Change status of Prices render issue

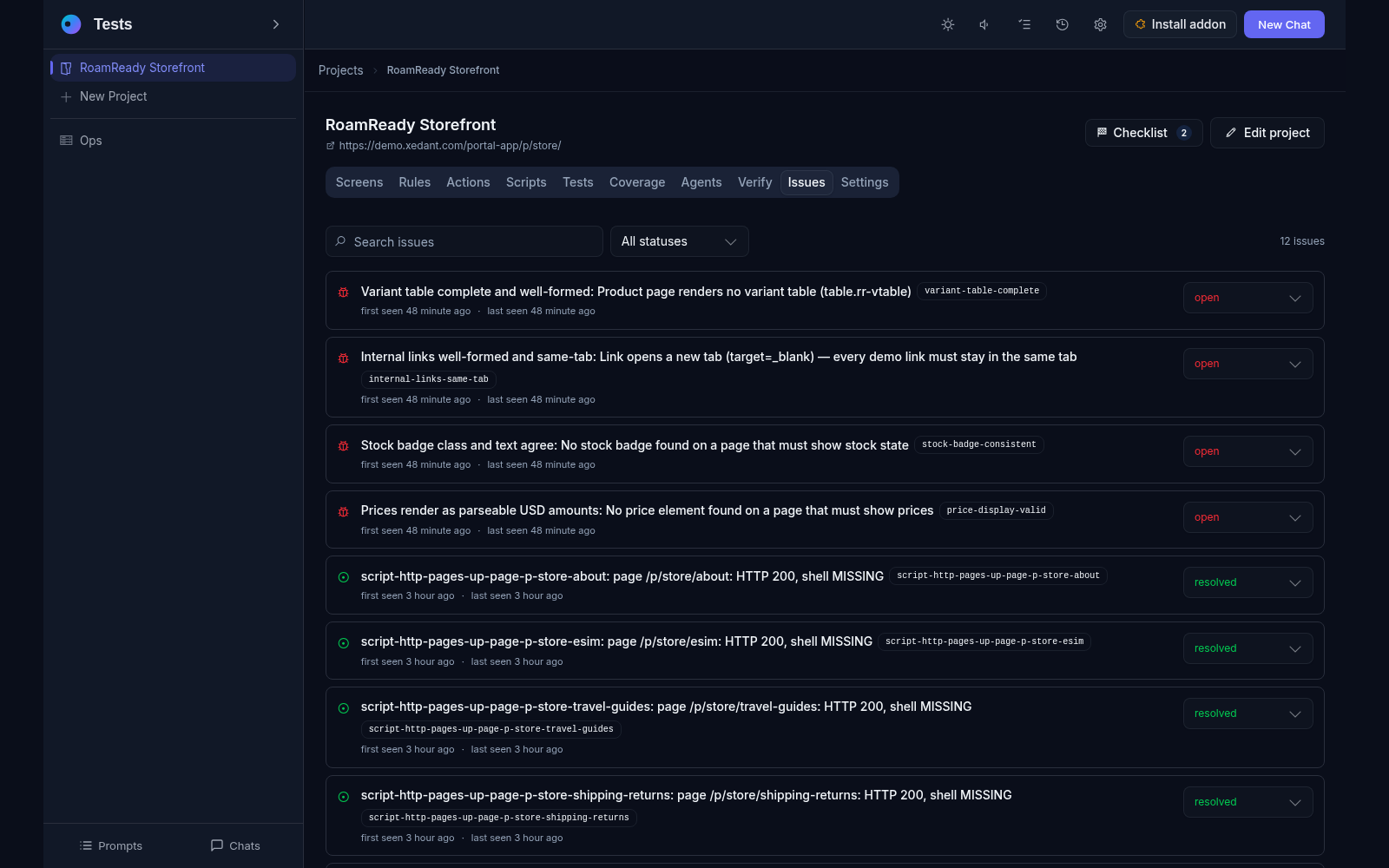[1248, 517]
